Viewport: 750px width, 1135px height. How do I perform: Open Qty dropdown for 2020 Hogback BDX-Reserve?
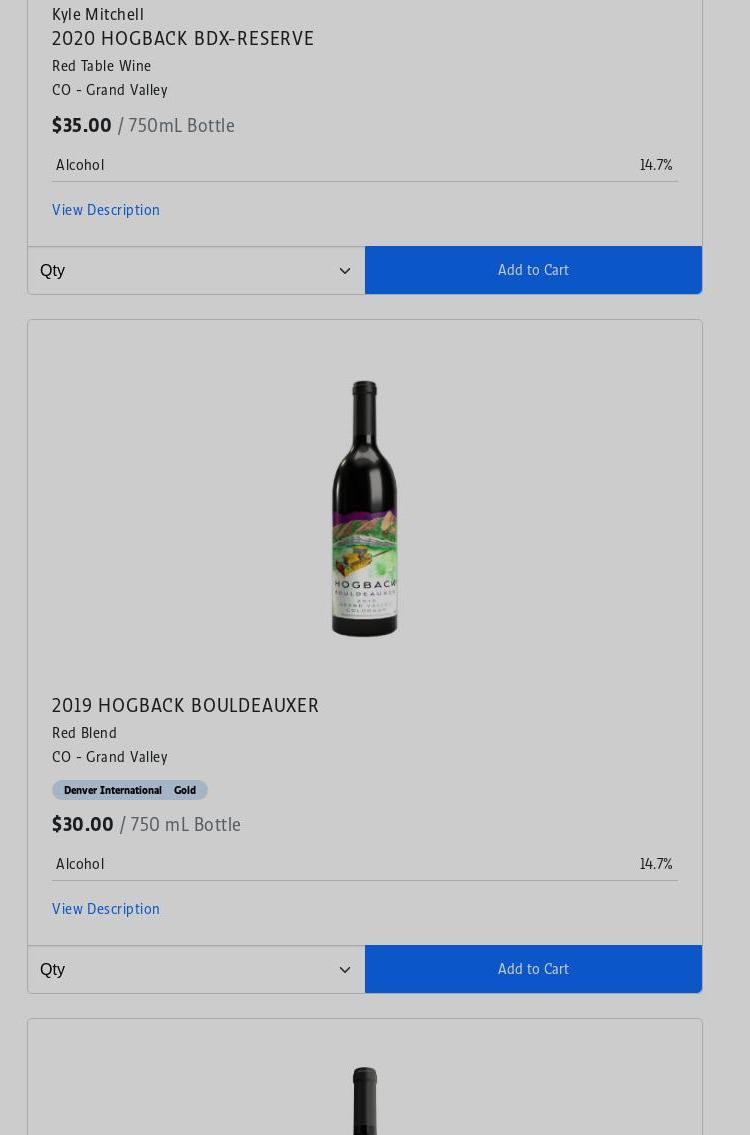196,270
